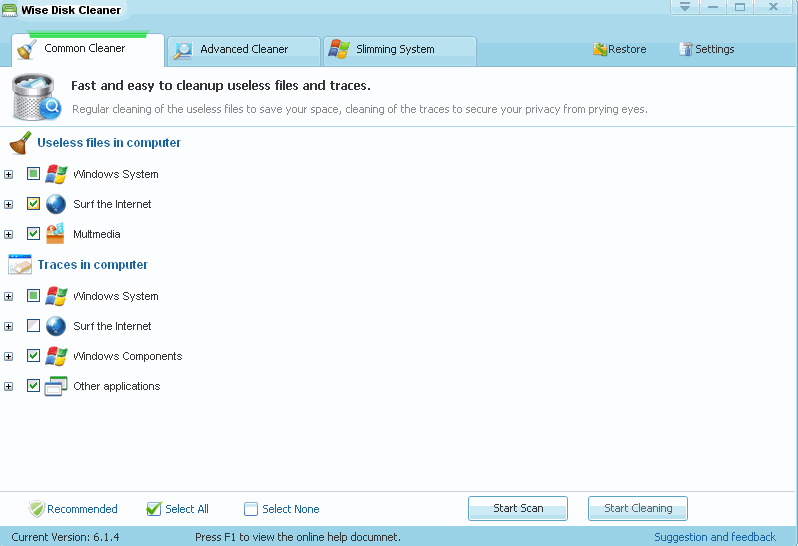Expand the Multimedia tree node

(9, 235)
